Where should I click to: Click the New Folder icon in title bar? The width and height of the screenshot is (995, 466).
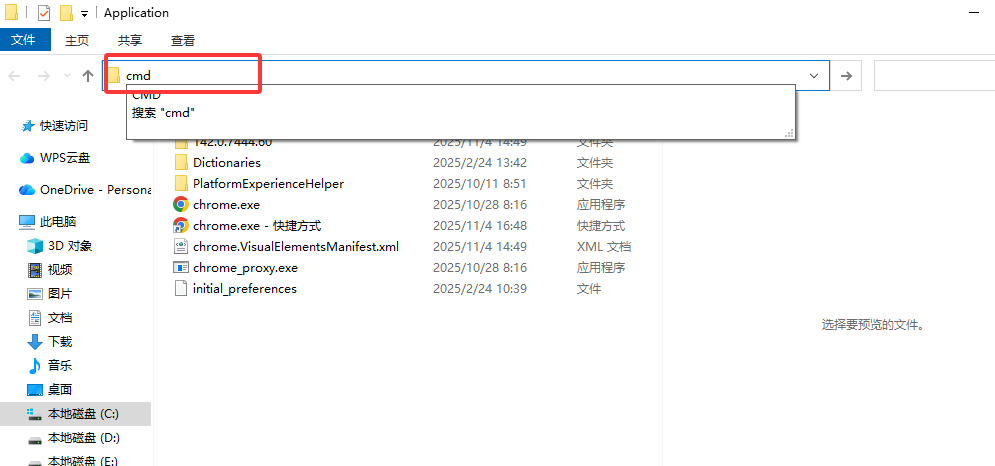pyautogui.click(x=65, y=13)
